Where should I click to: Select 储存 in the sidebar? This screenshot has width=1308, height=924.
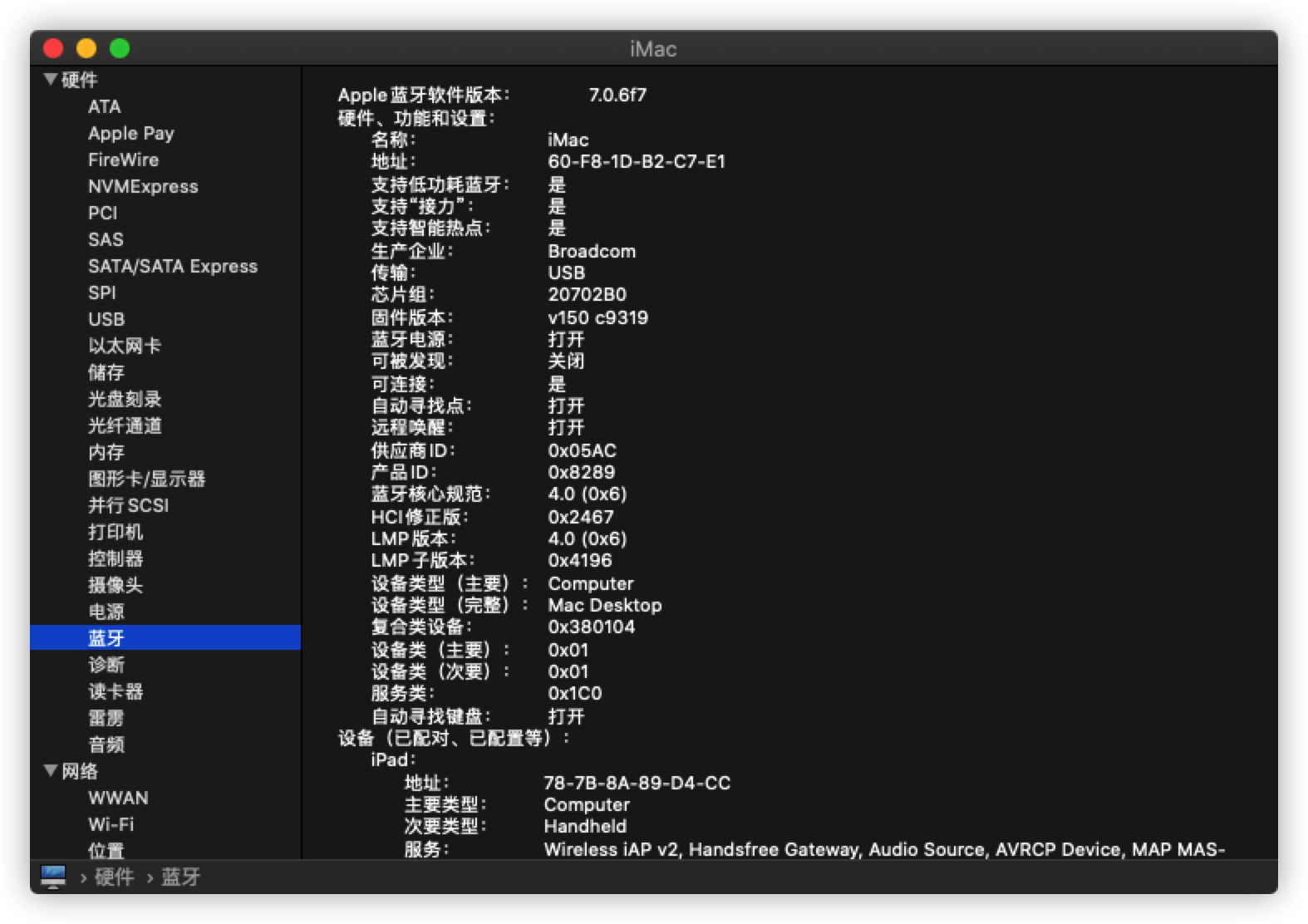[106, 372]
